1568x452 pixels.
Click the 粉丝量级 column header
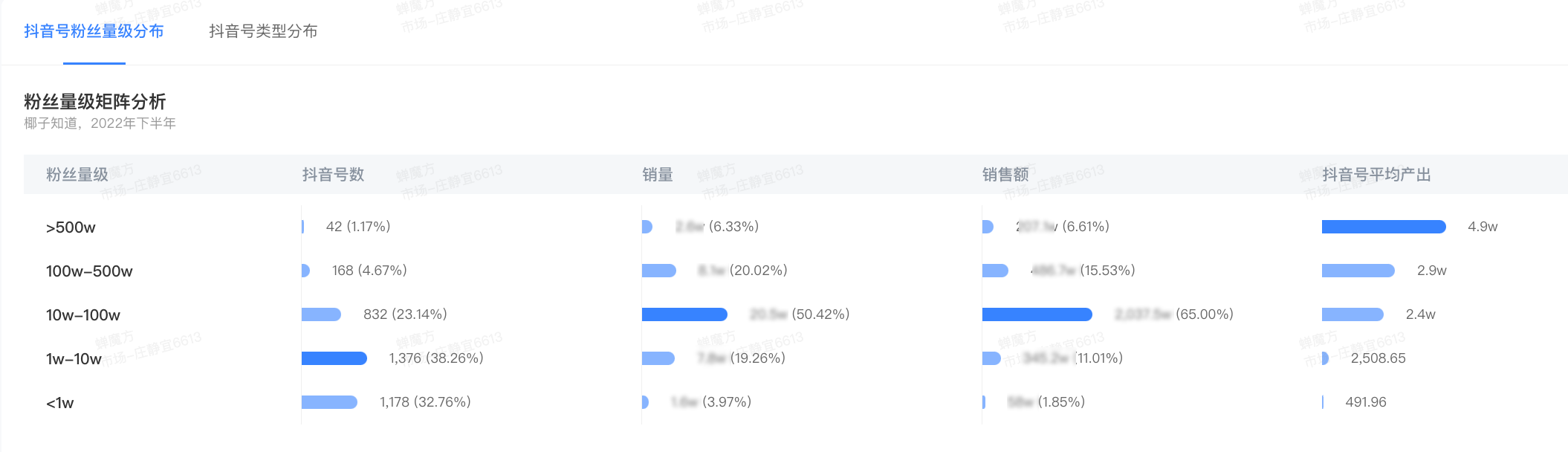(77, 175)
